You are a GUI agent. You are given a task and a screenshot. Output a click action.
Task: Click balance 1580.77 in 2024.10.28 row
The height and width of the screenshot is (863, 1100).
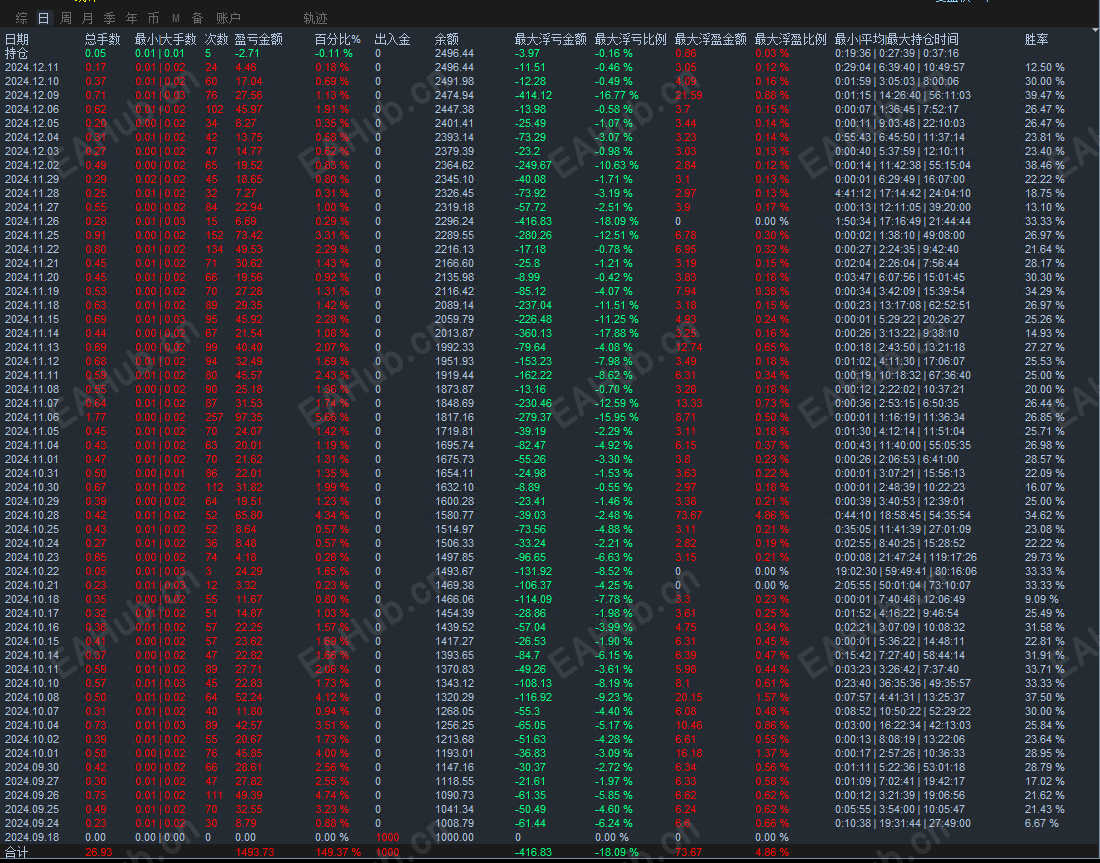pos(454,515)
